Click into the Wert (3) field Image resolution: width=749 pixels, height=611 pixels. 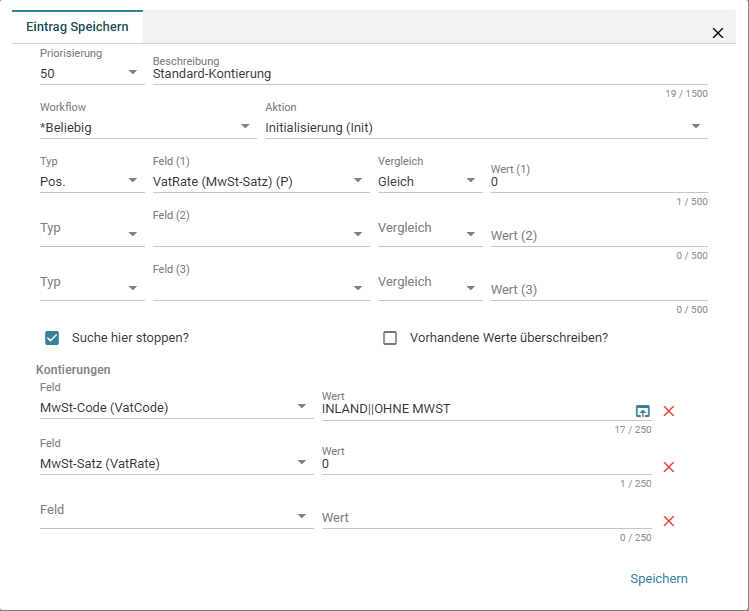(599, 290)
